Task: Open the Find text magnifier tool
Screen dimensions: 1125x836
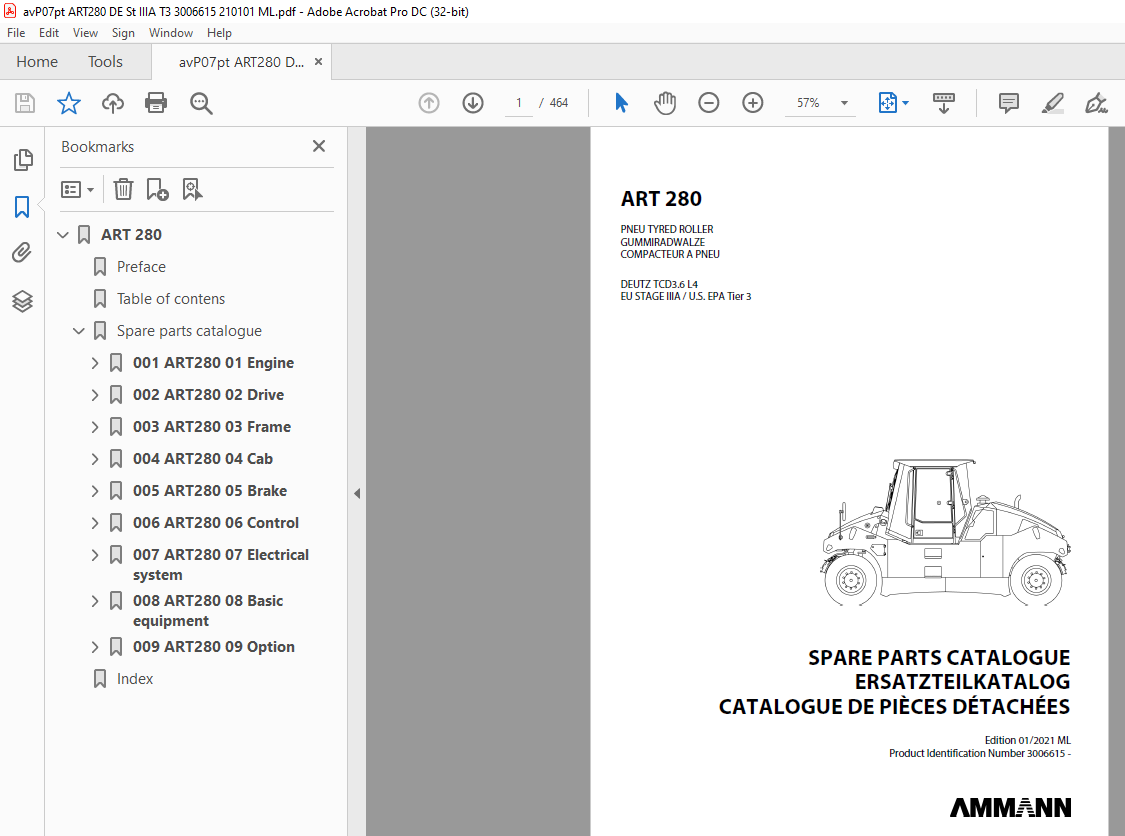Action: (201, 103)
